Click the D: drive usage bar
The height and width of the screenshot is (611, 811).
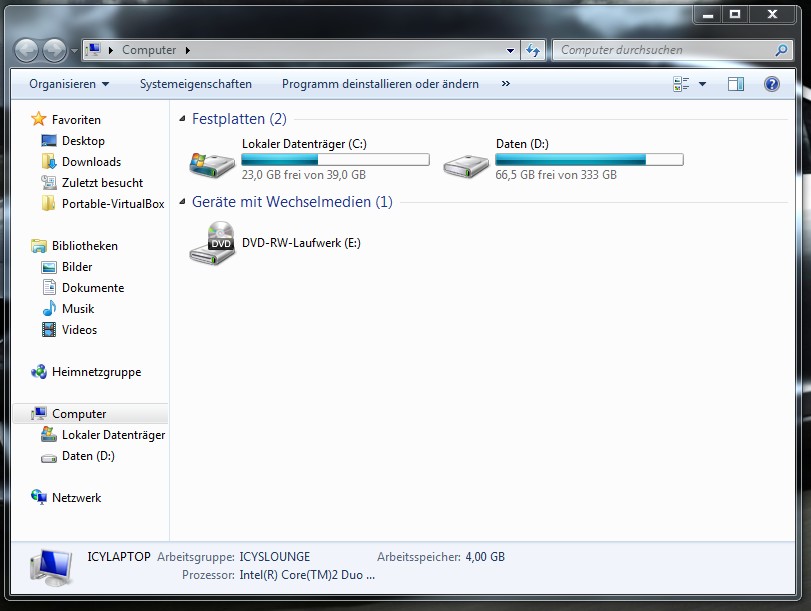coord(589,159)
